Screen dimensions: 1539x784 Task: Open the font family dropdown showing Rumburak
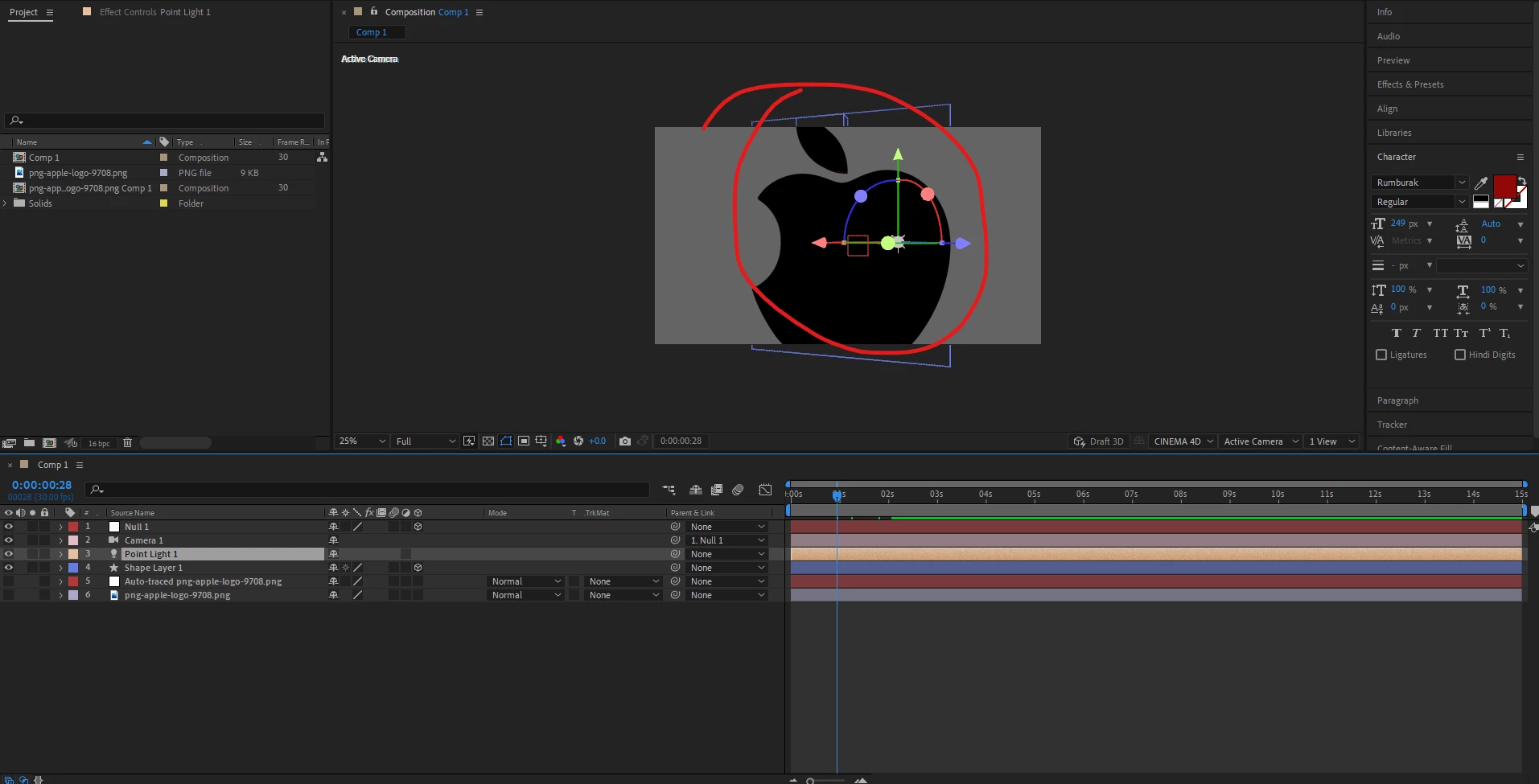pos(1420,183)
